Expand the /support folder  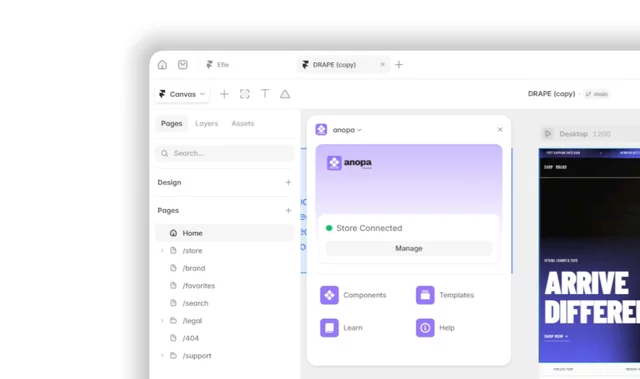pyautogui.click(x=162, y=356)
